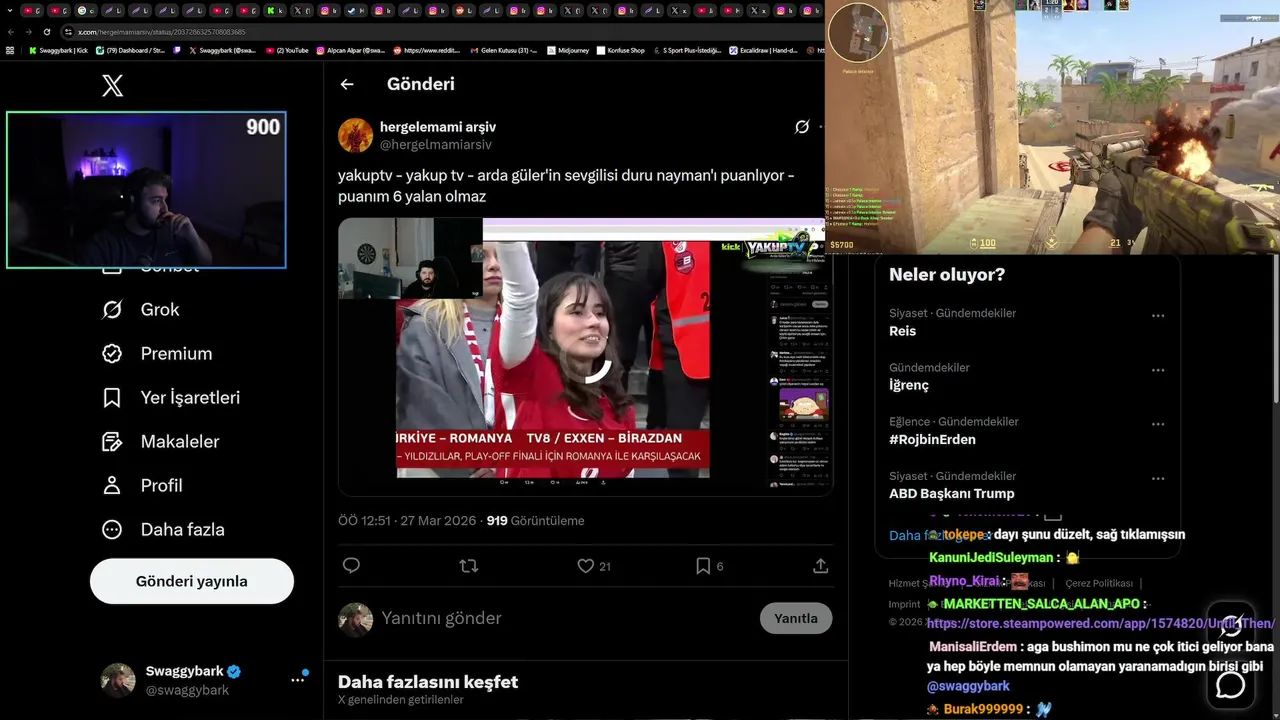Click the 919 Görüntüleme view count
Viewport: 1280px width, 720px height.
point(535,521)
